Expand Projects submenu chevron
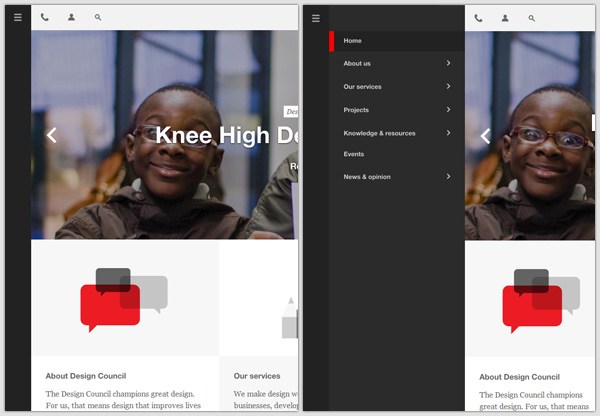600x416 pixels. tap(448, 110)
